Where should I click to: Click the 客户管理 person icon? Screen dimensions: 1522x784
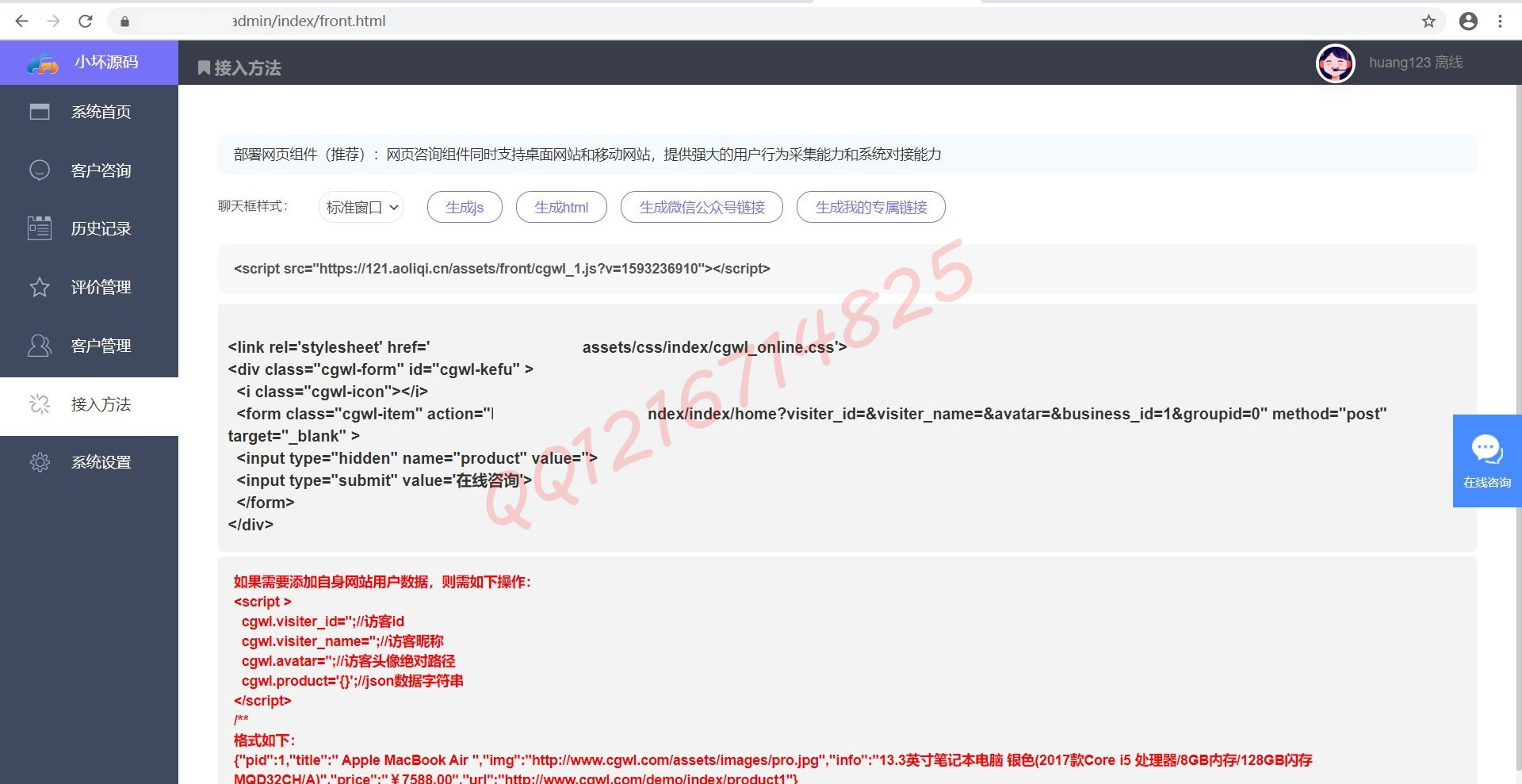pos(39,346)
